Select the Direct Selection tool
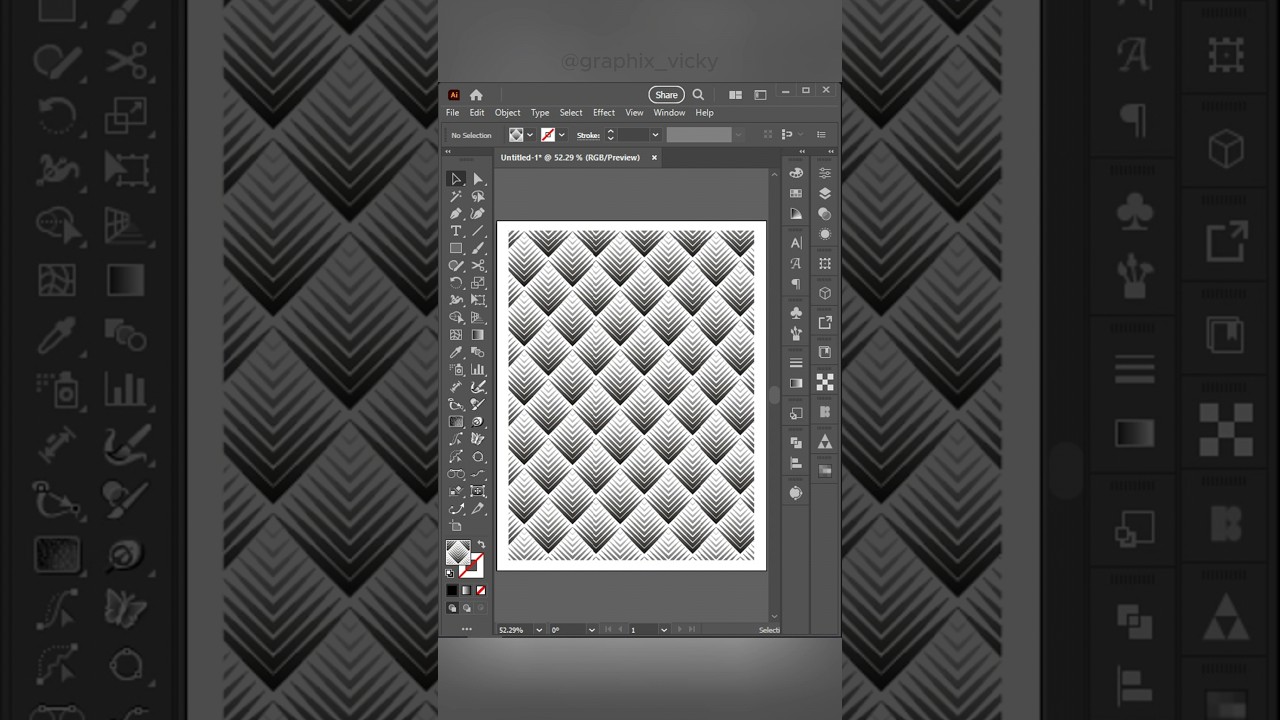The height and width of the screenshot is (720, 1280). point(478,179)
